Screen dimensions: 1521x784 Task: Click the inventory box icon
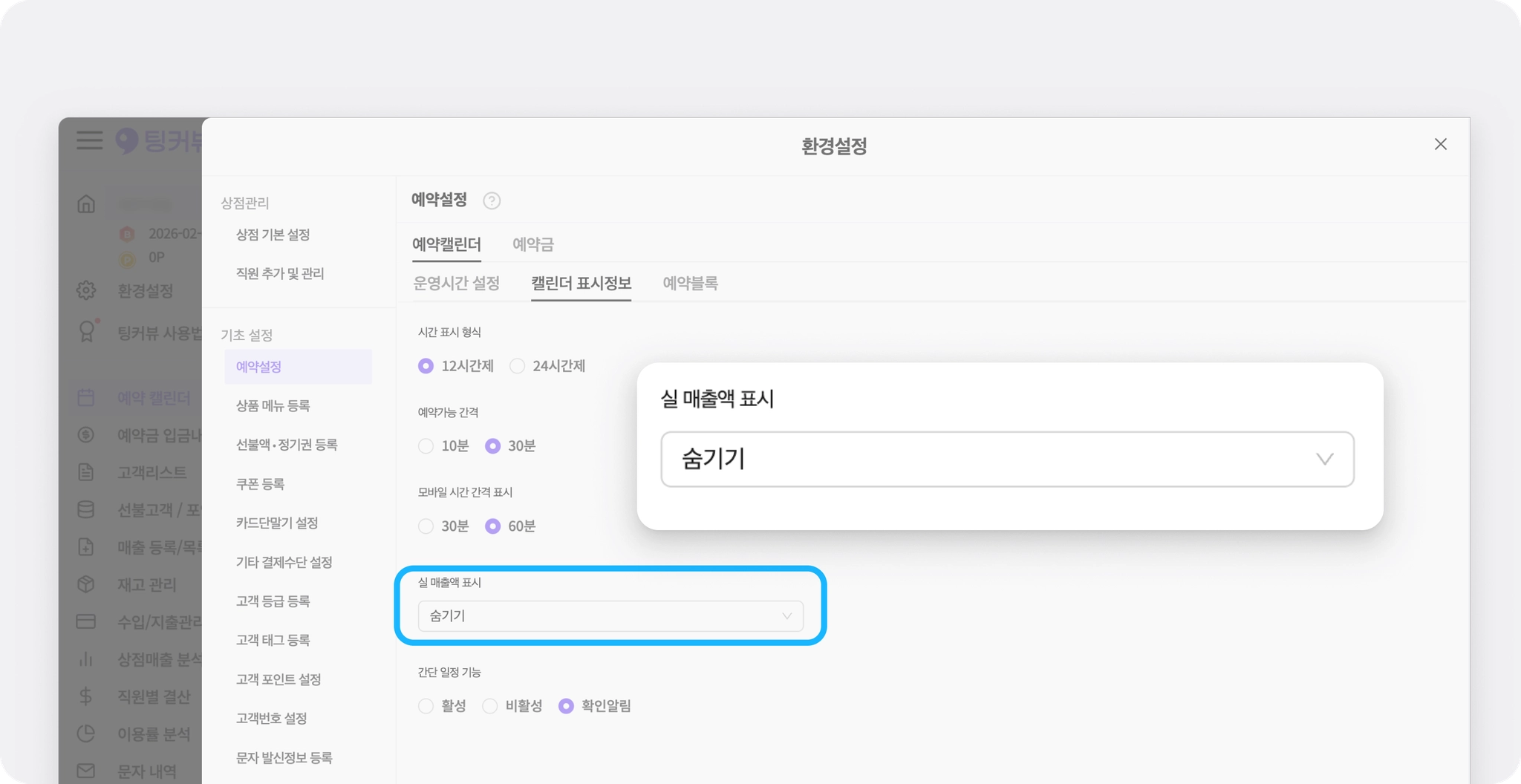tap(86, 584)
